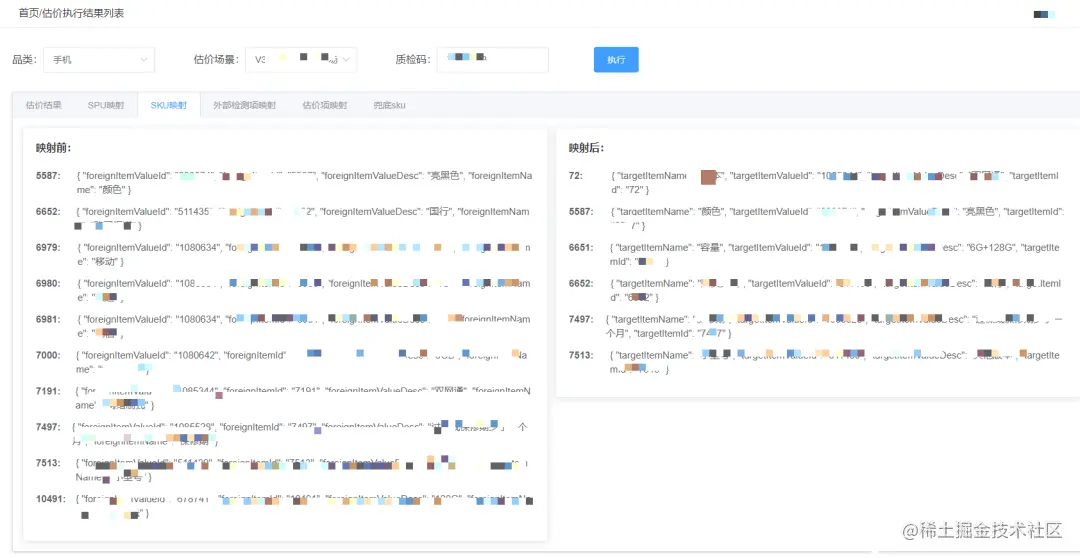Click the chevron arrow of 品类 select
Viewport: 1080px width, 558px height.
pyautogui.click(x=144, y=60)
